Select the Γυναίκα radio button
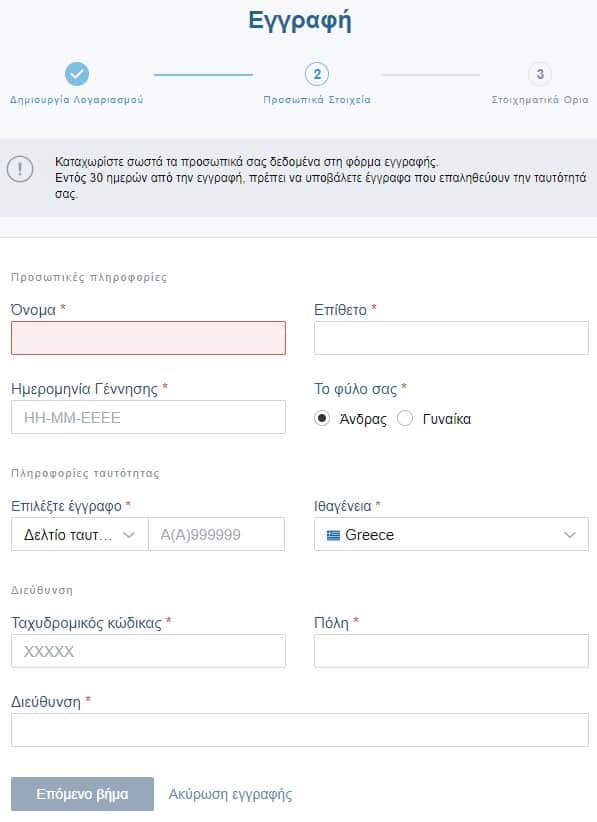The image size is (597, 822). pos(405,418)
